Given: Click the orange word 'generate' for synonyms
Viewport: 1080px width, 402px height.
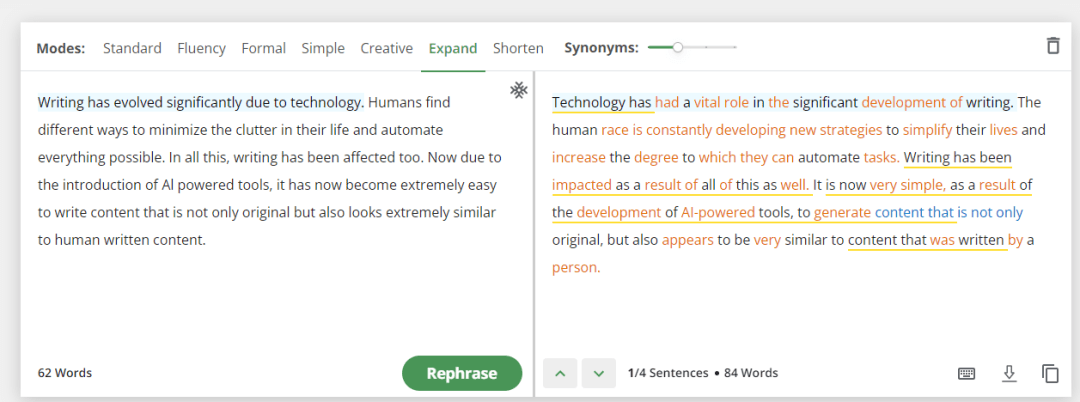Looking at the screenshot, I should [x=842, y=213].
